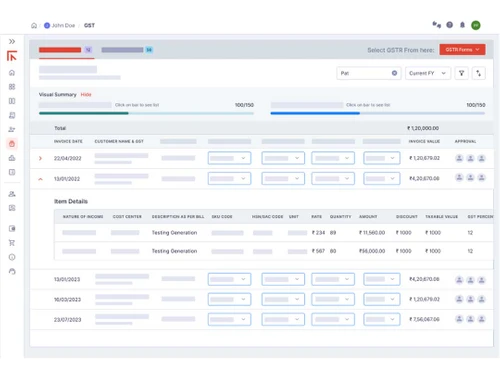This screenshot has height=375, width=500.
Task: Click first approval avatar in 13/01/2023 row
Action: (x=459, y=280)
